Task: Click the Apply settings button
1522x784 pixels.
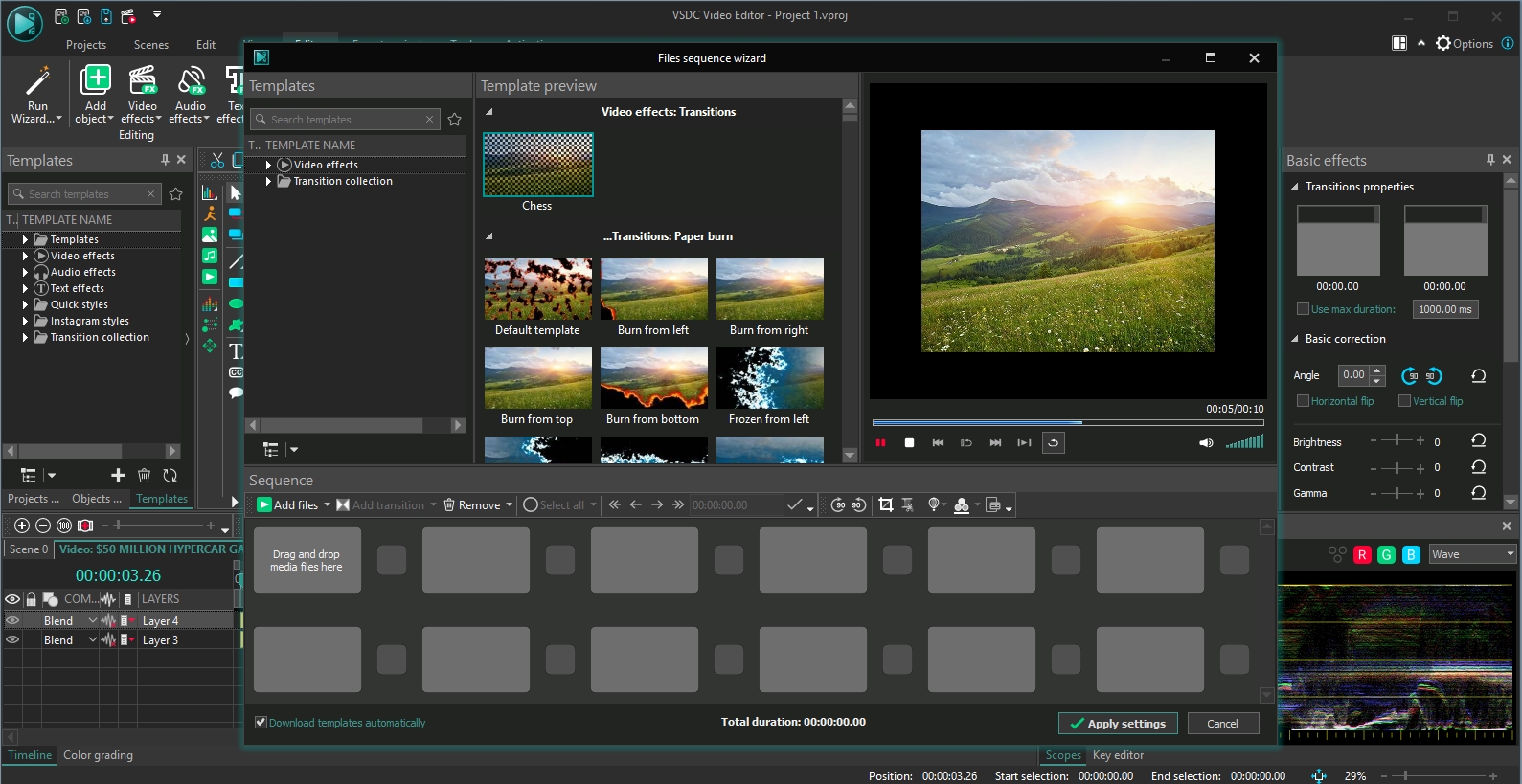Action: [x=1118, y=724]
